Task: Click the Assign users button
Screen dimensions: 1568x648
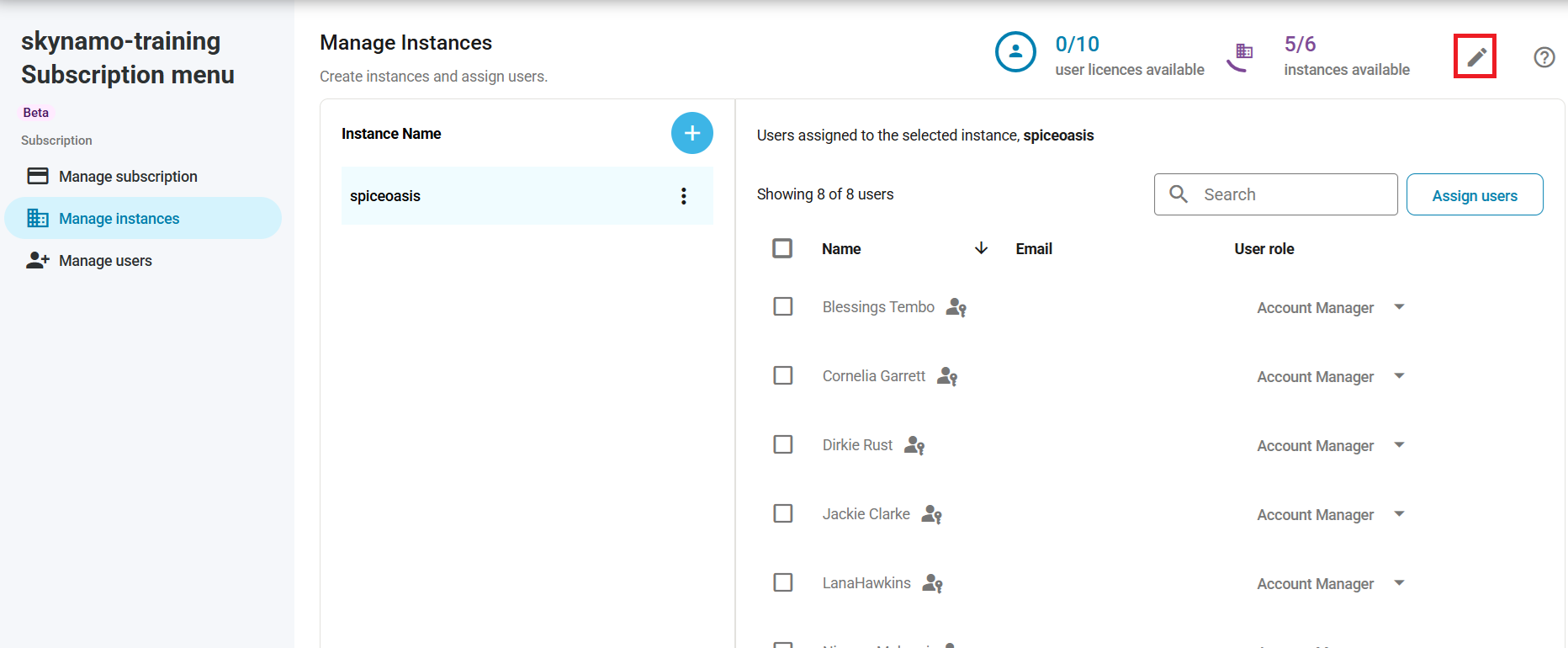Action: tap(1474, 195)
